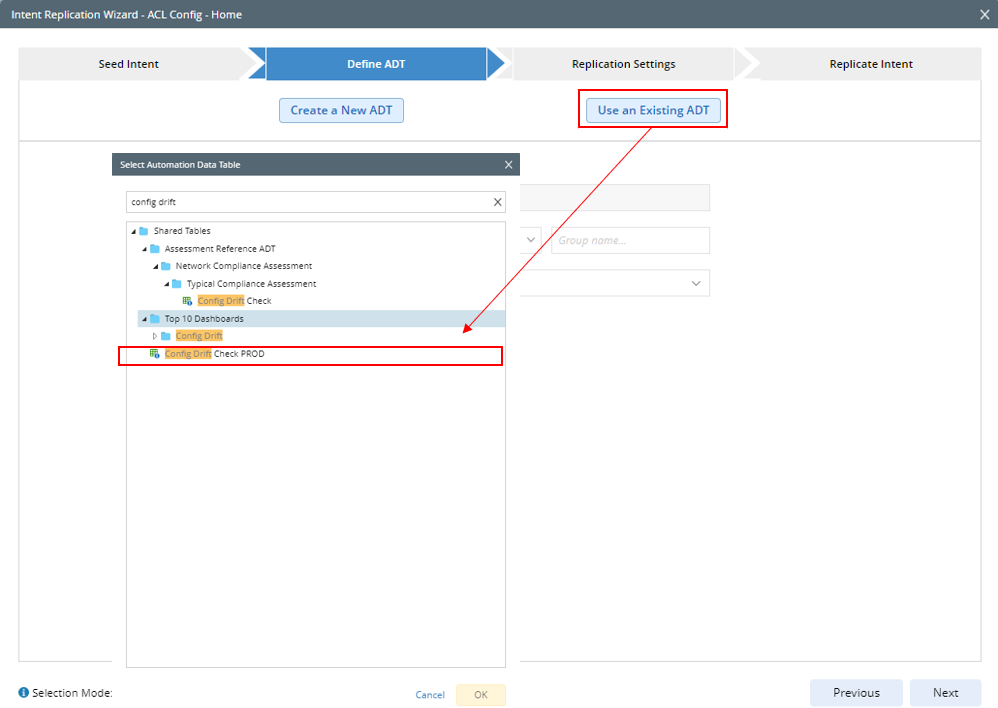Click the Config Drift folder icon
This screenshot has height=708, width=998.
(165, 336)
